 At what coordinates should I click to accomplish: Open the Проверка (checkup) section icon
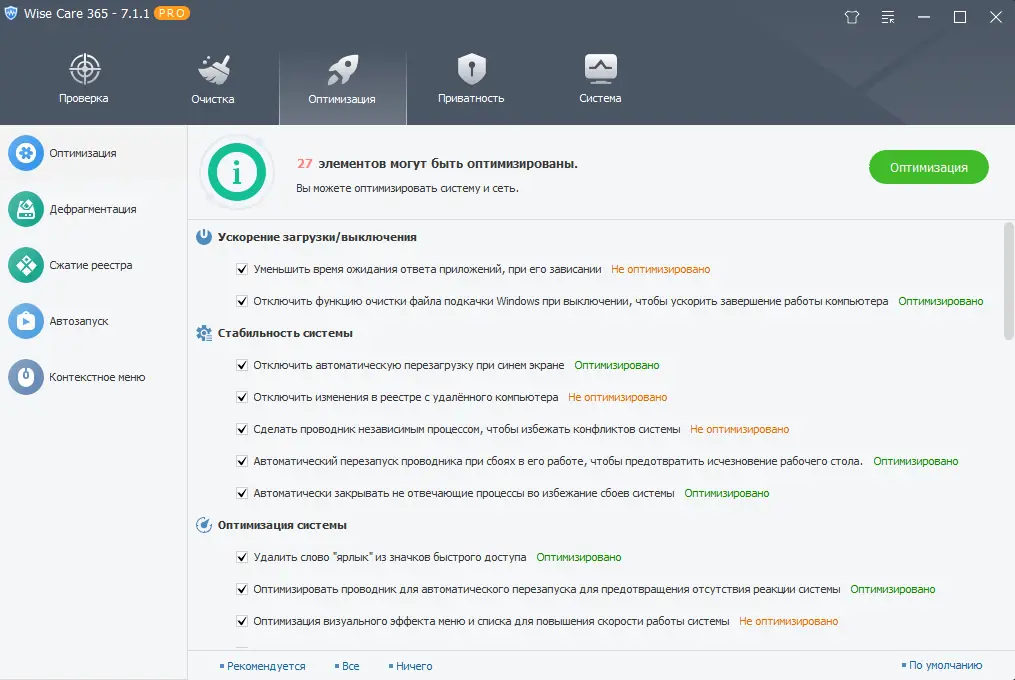click(x=83, y=70)
